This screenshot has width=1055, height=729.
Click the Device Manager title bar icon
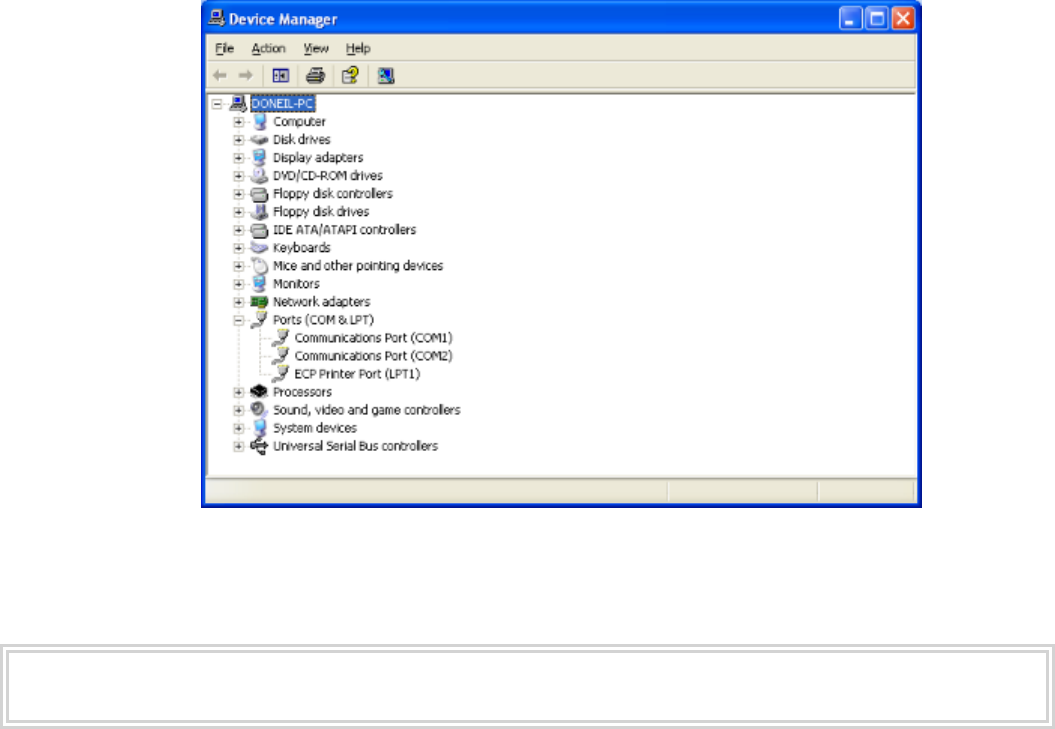(216, 18)
